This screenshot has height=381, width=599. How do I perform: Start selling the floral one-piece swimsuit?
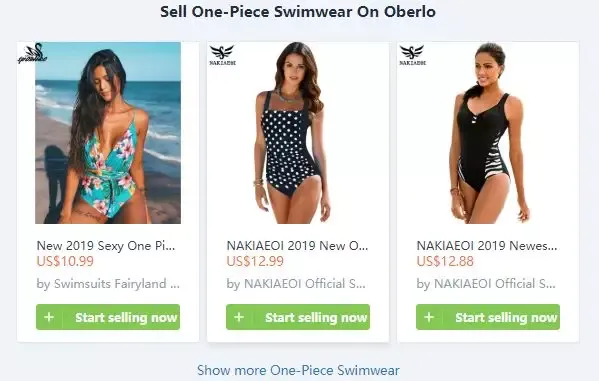coord(108,317)
